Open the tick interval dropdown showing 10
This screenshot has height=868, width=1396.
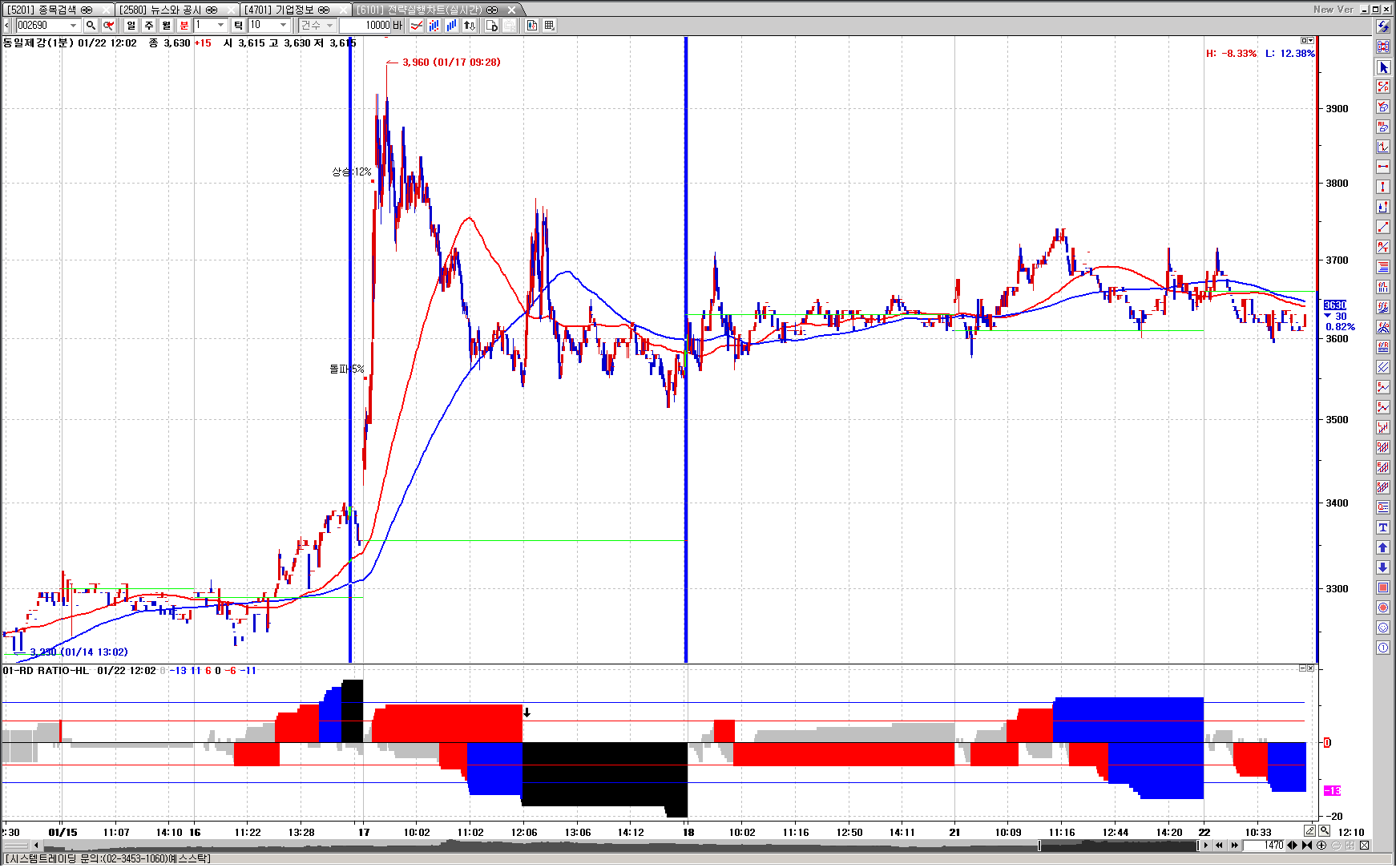(283, 26)
